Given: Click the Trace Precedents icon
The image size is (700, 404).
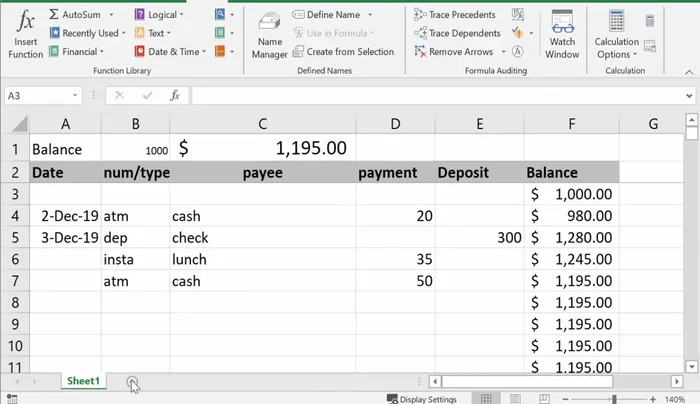Looking at the screenshot, I should tap(448, 15).
